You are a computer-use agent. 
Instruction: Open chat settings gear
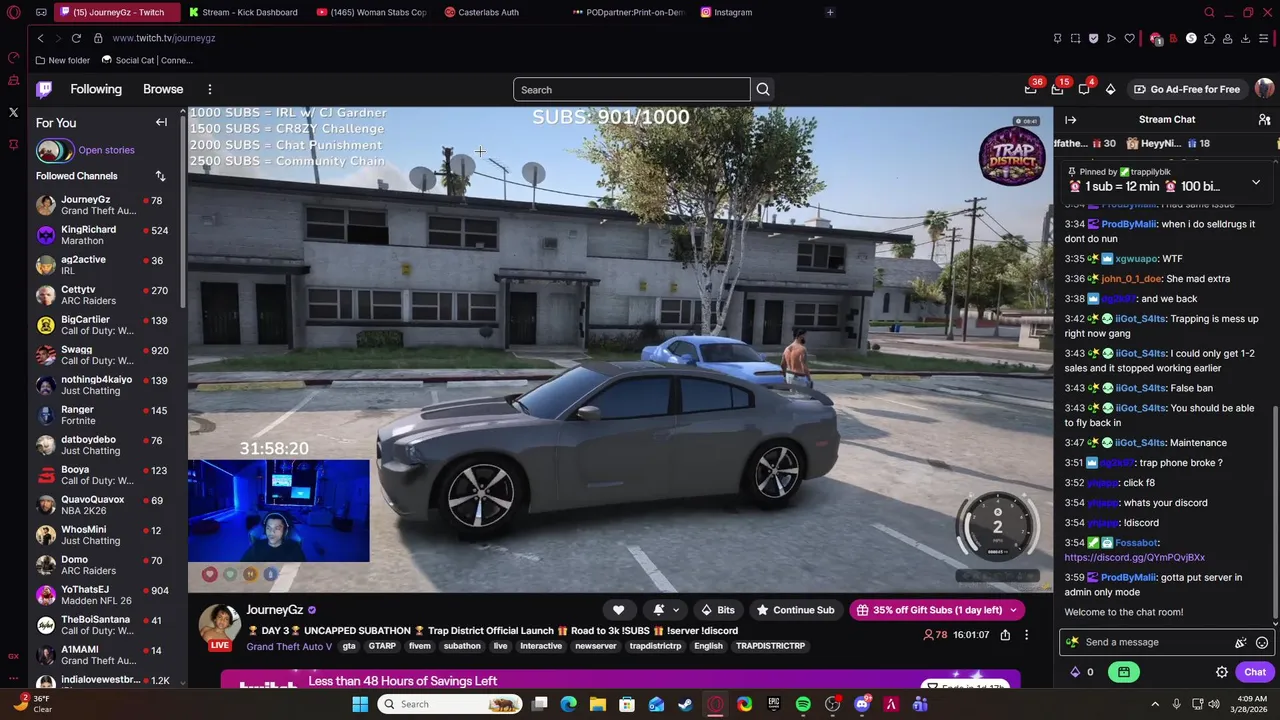pyautogui.click(x=1222, y=672)
